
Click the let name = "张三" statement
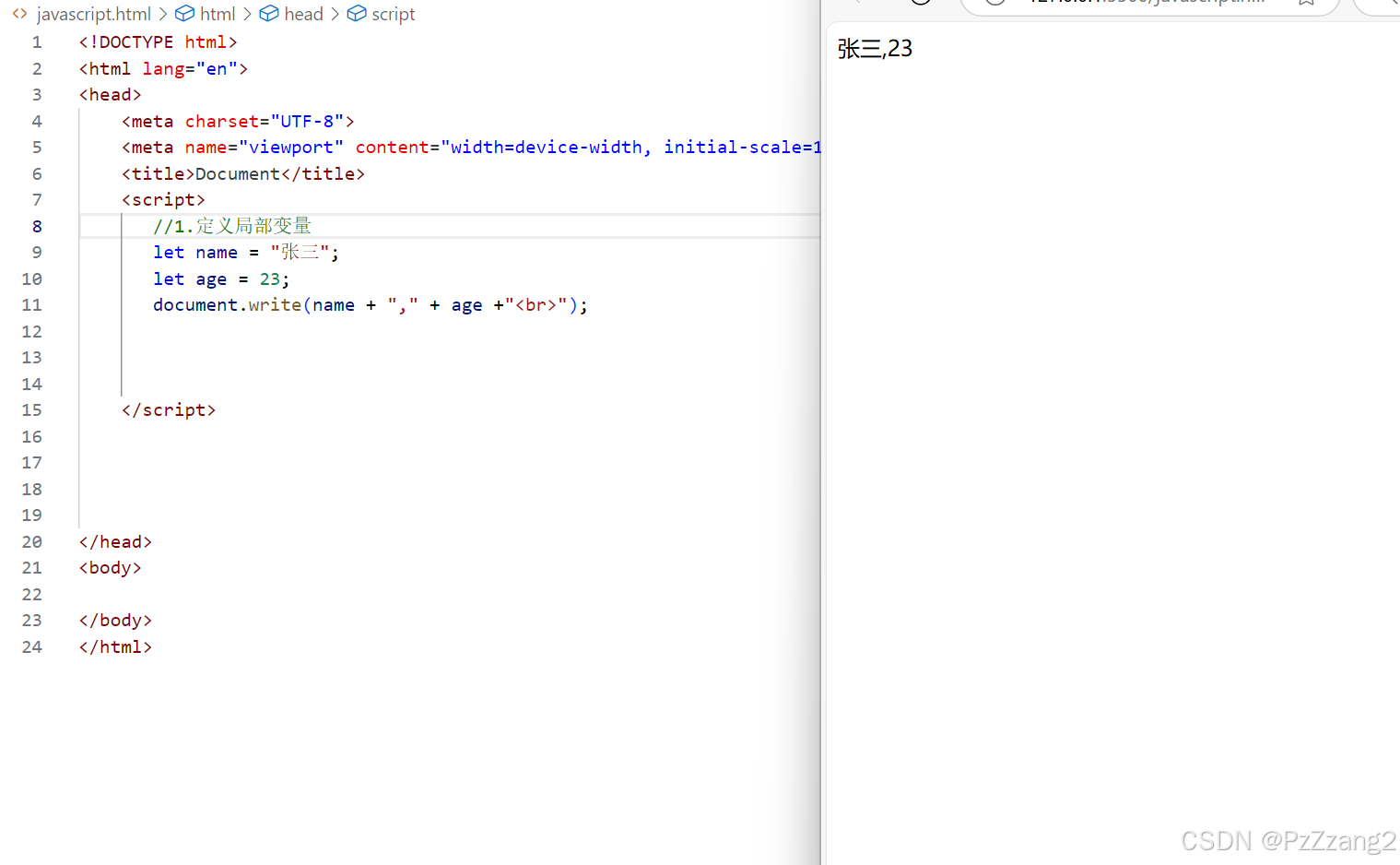click(246, 253)
